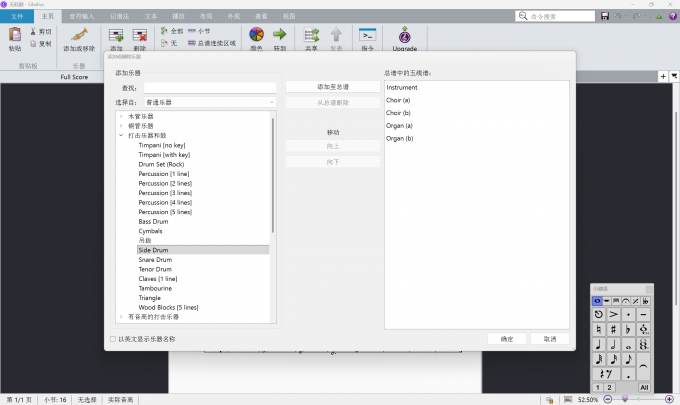Select the eighth note on keypad
Screen dimensions: 680x405
coord(628,359)
